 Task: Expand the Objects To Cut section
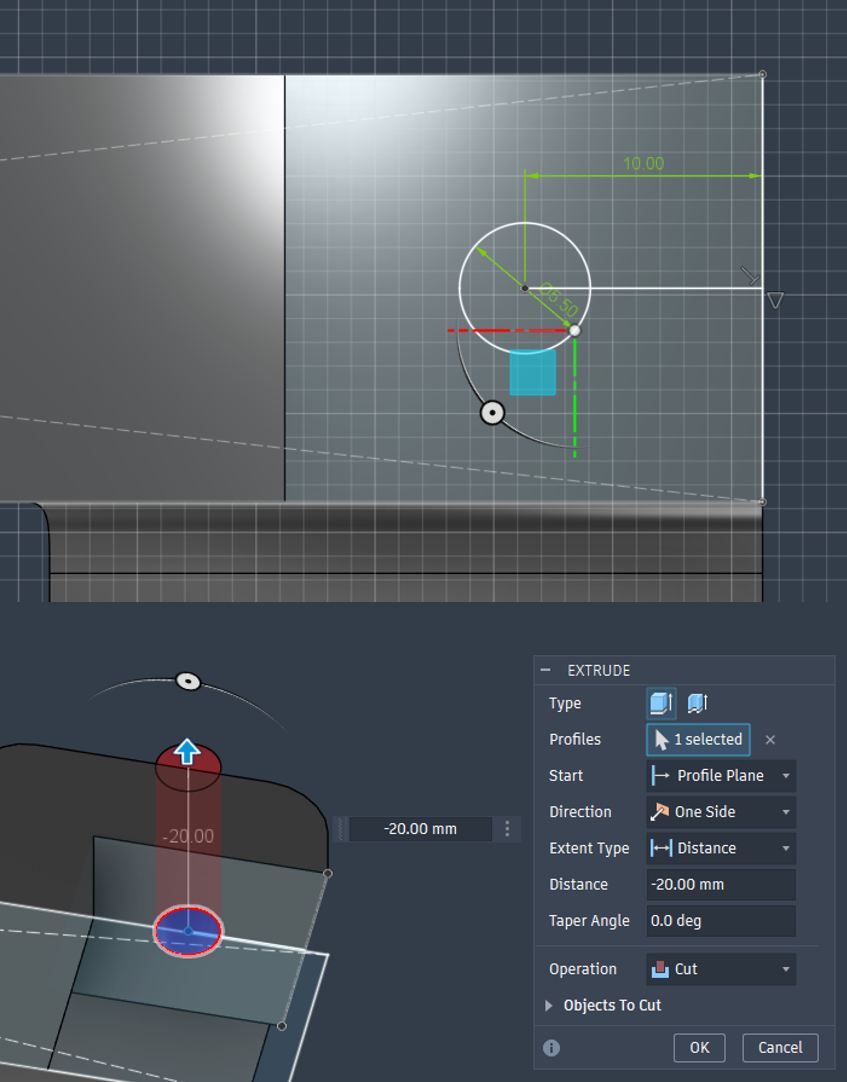pyautogui.click(x=548, y=1005)
